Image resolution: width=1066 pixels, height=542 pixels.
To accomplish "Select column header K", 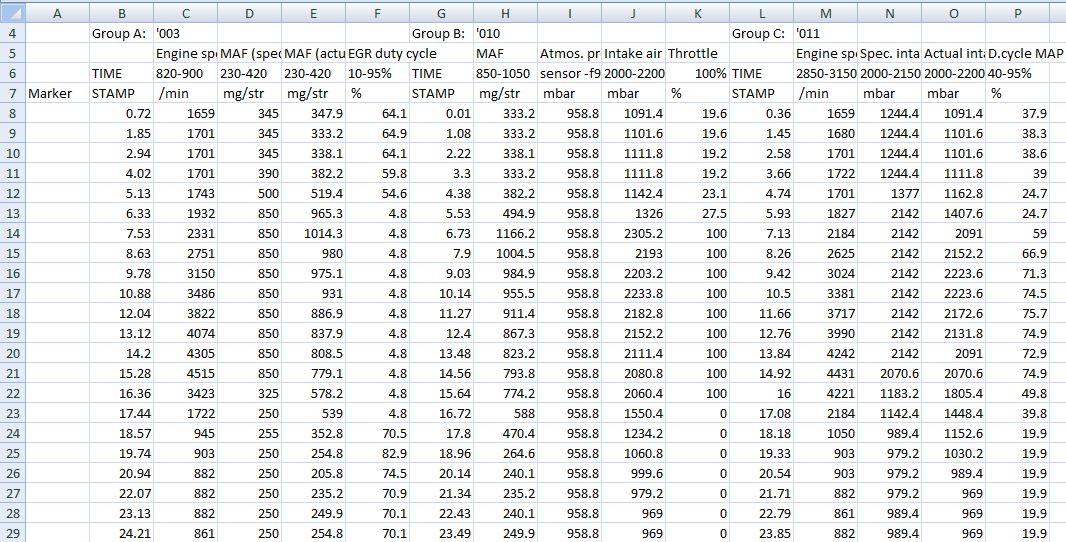I will coord(697,13).
